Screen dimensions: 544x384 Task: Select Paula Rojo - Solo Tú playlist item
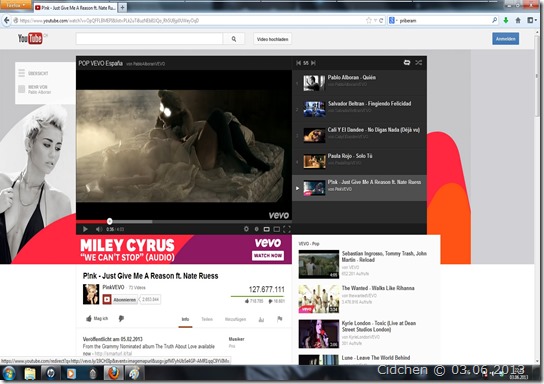(359, 161)
